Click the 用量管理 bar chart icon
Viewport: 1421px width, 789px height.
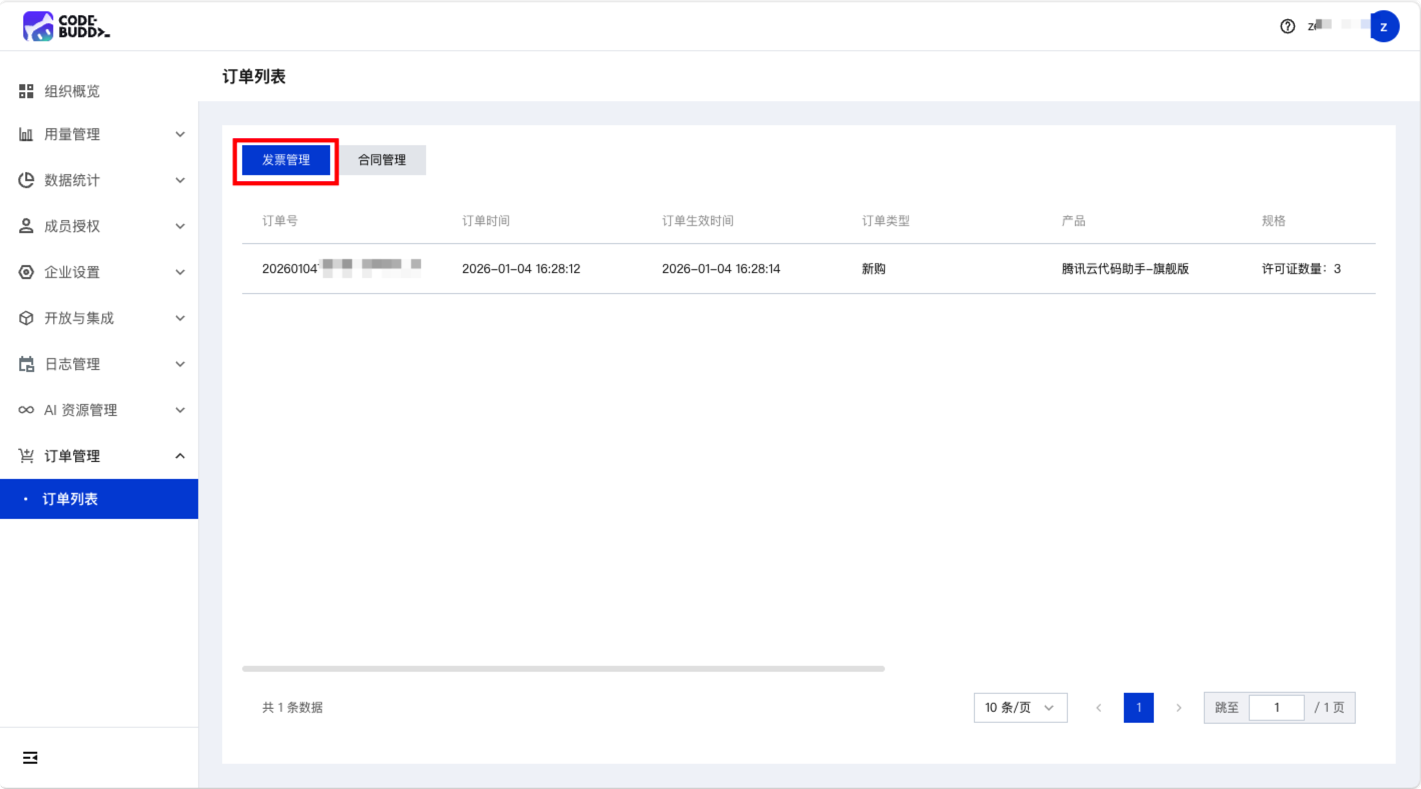[27, 134]
